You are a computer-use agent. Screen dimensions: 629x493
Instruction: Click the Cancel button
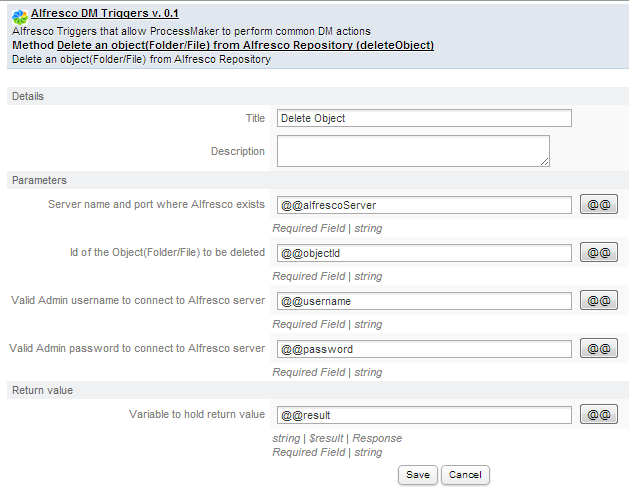click(464, 475)
